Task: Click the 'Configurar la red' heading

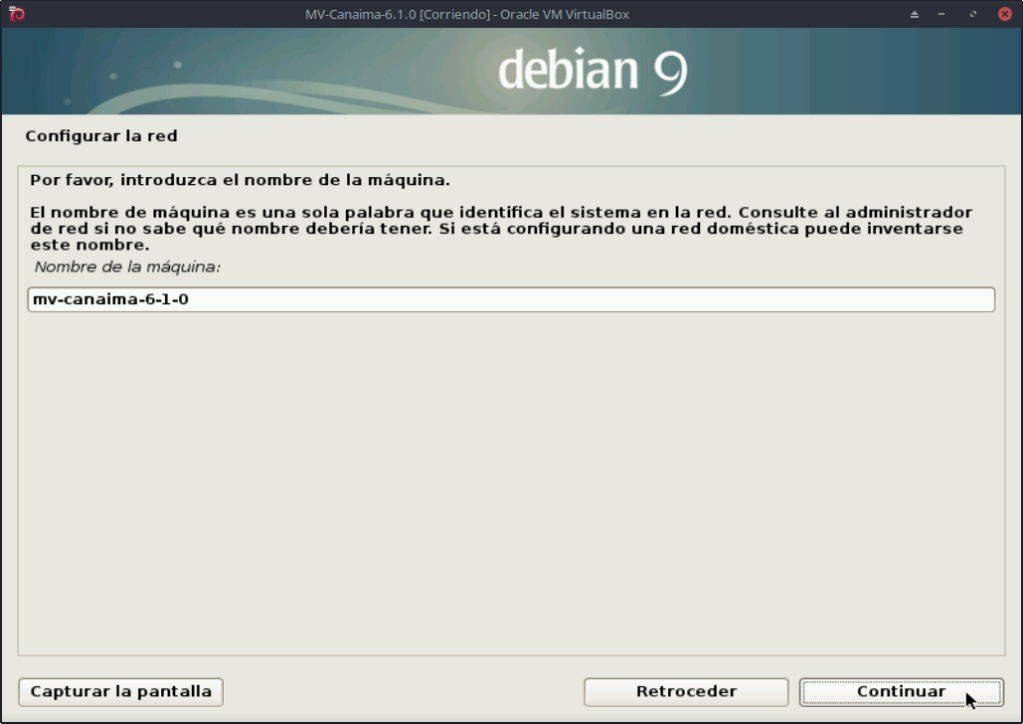Action: [x=101, y=135]
